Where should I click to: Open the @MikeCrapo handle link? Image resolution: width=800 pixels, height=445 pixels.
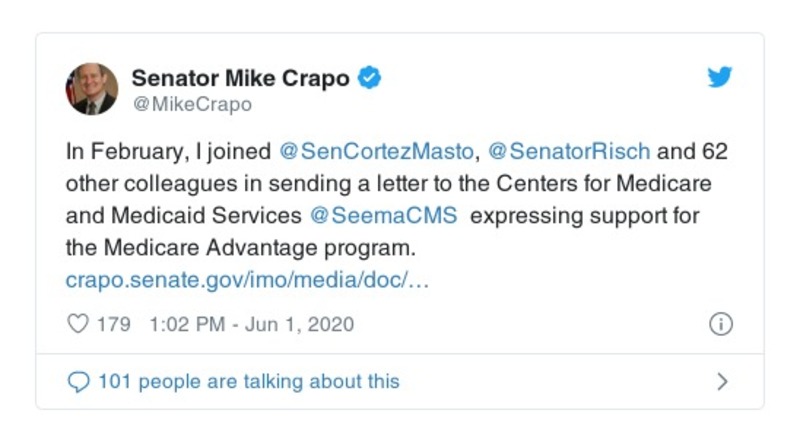(x=192, y=104)
